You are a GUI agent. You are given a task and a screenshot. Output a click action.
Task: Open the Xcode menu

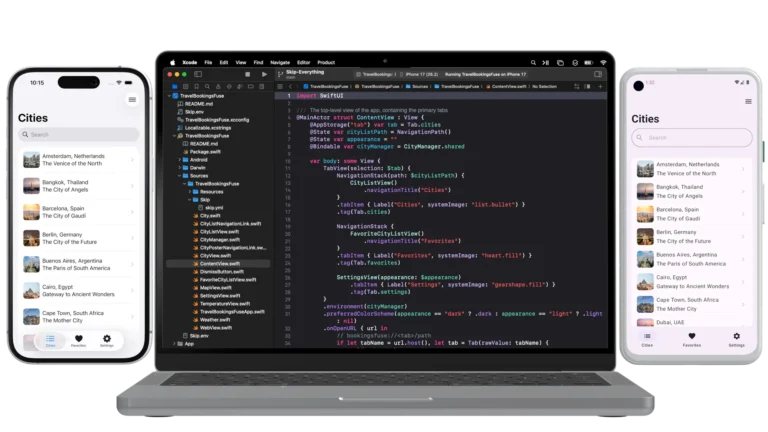coord(190,63)
